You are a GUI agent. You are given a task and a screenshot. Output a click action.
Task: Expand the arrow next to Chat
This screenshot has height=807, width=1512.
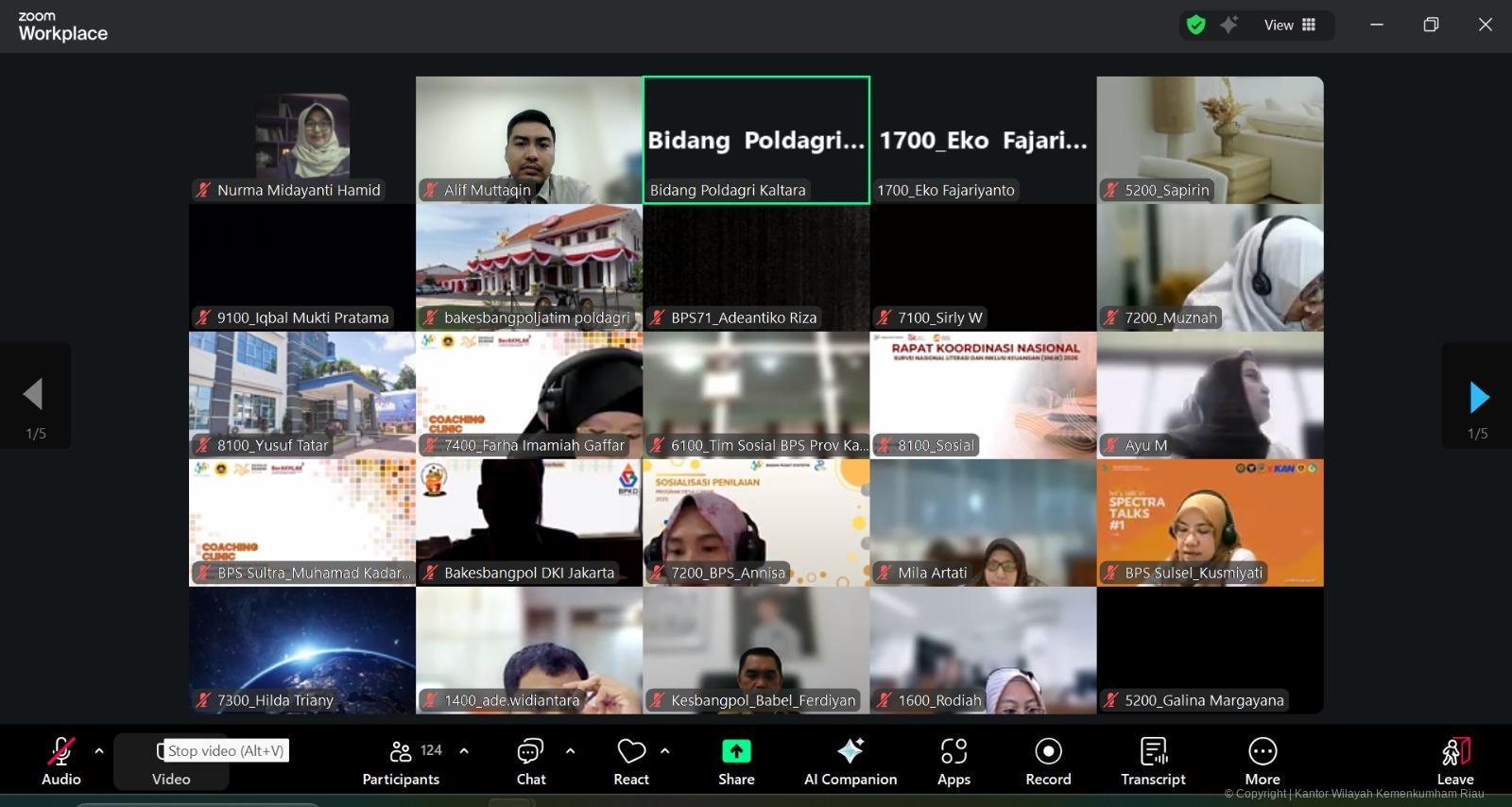(x=570, y=751)
